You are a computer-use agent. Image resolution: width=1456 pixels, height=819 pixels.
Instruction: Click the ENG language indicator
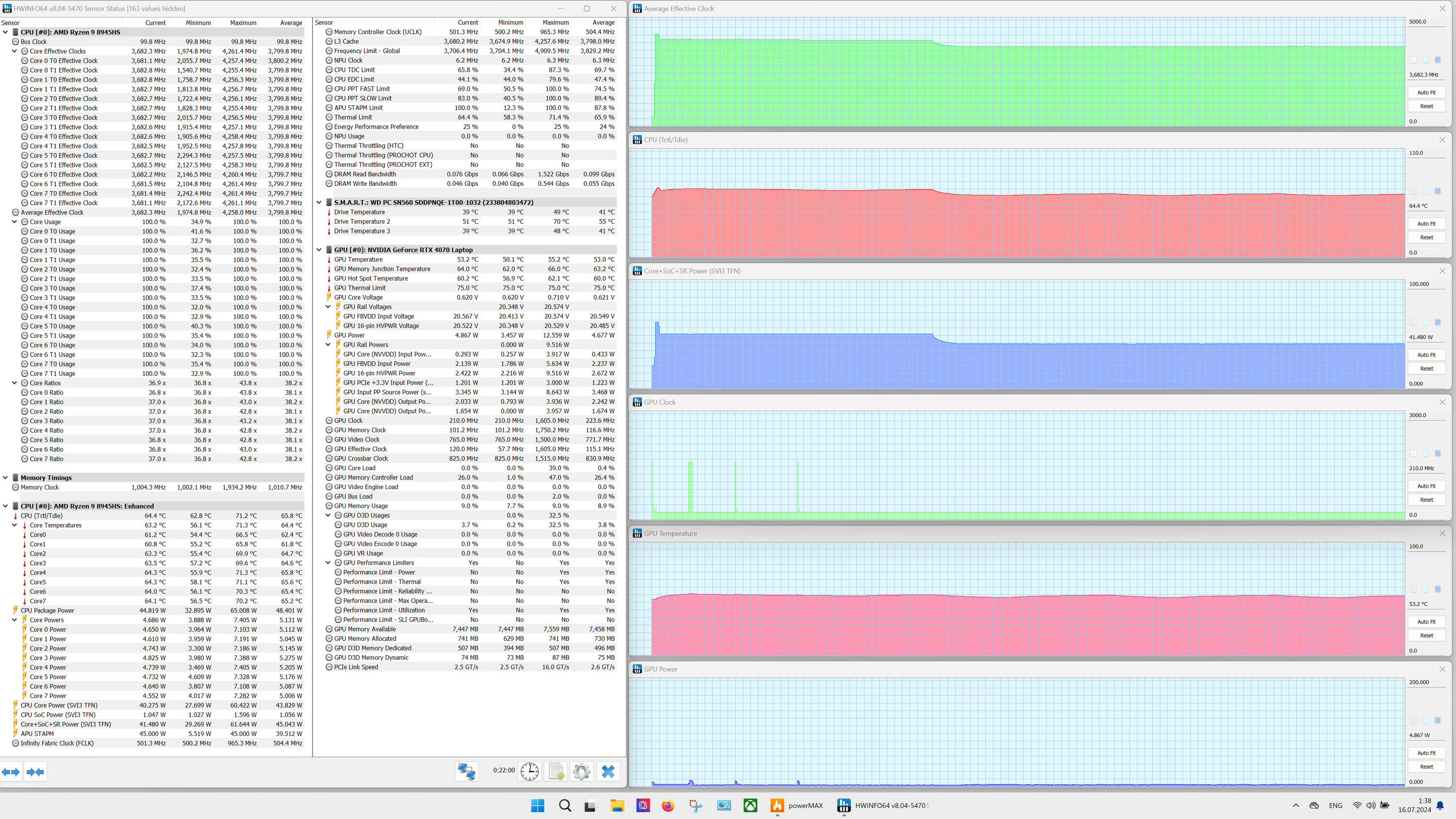pos(1335,805)
